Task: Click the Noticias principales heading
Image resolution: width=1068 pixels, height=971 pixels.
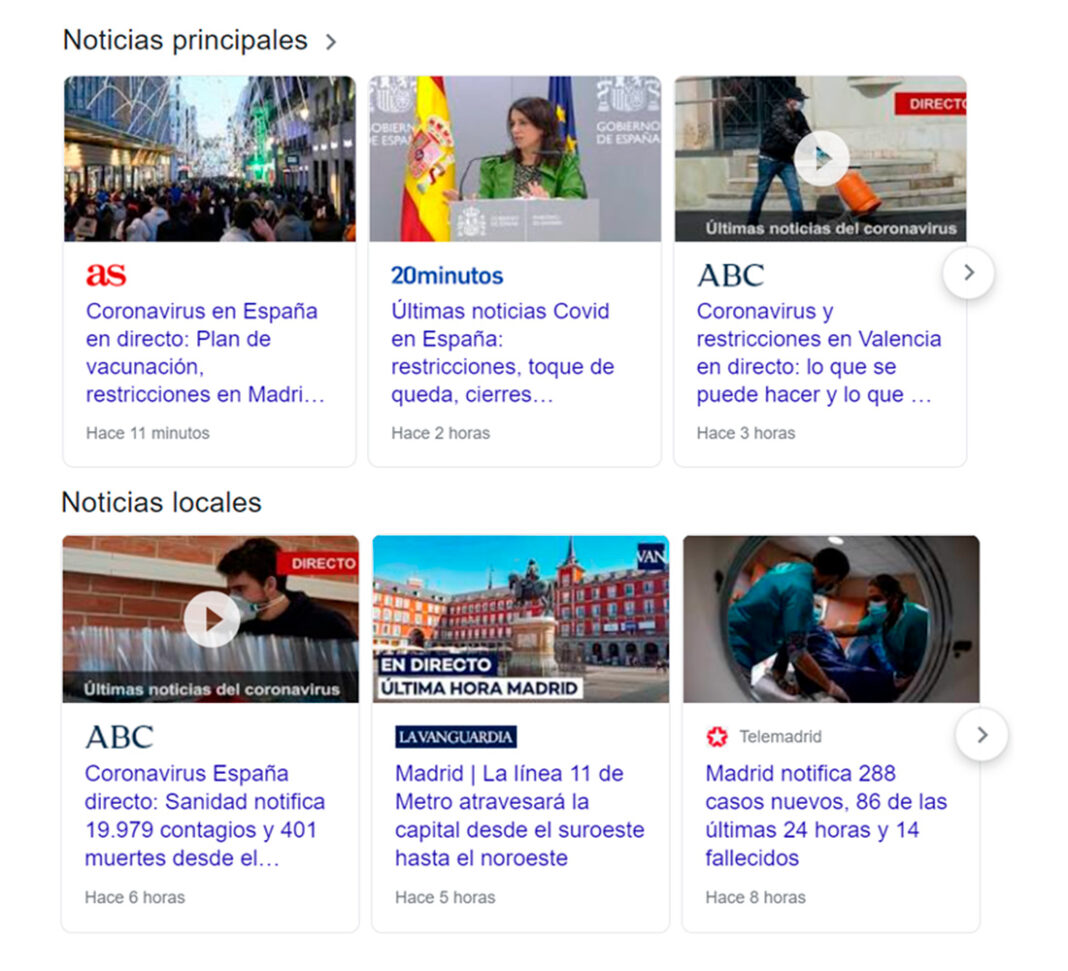Action: pyautogui.click(x=184, y=40)
